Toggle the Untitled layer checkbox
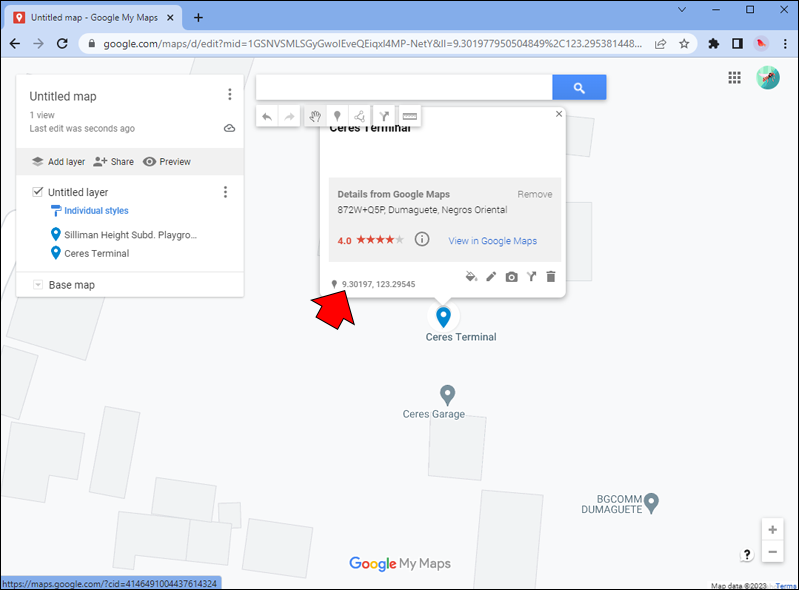This screenshot has height=590, width=799. (x=37, y=192)
